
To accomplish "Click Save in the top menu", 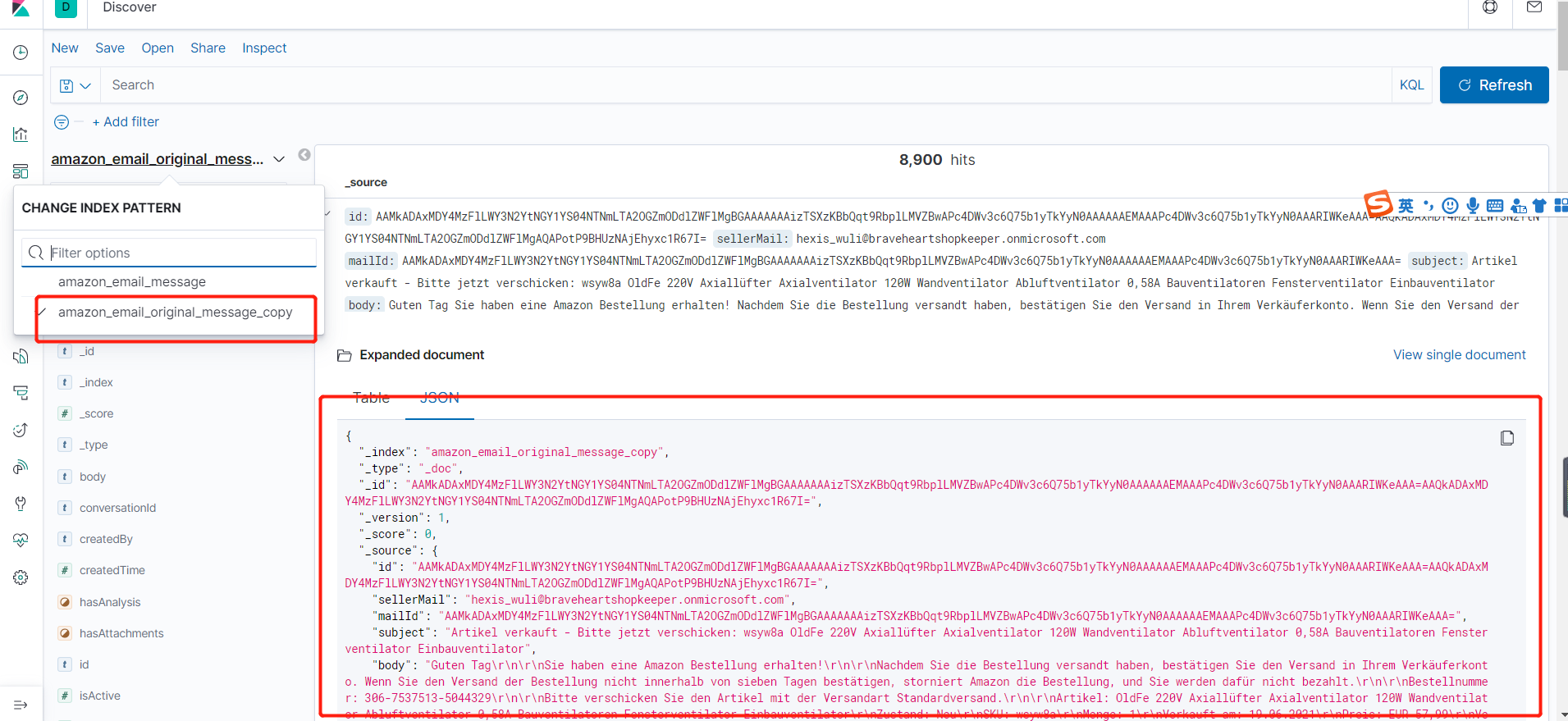I will (x=110, y=48).
